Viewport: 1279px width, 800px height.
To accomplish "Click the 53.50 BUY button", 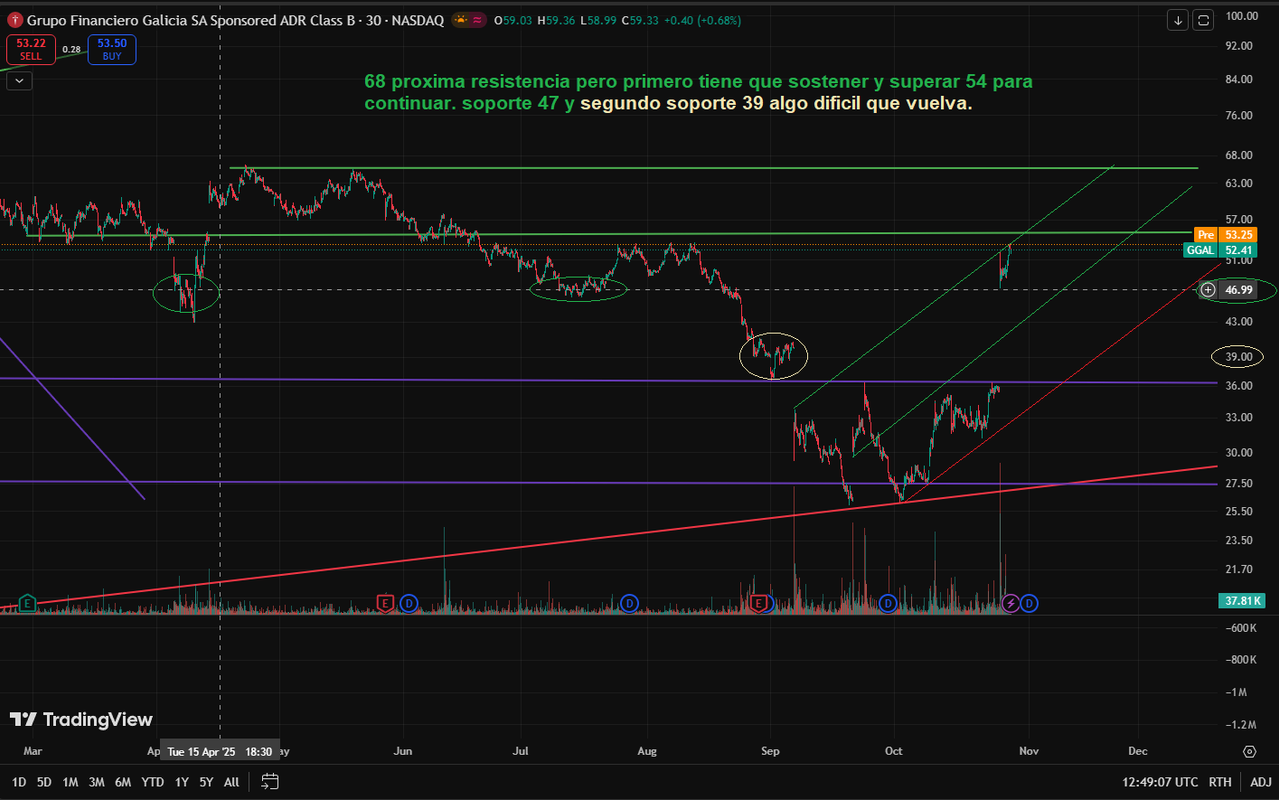I will 112,49.
